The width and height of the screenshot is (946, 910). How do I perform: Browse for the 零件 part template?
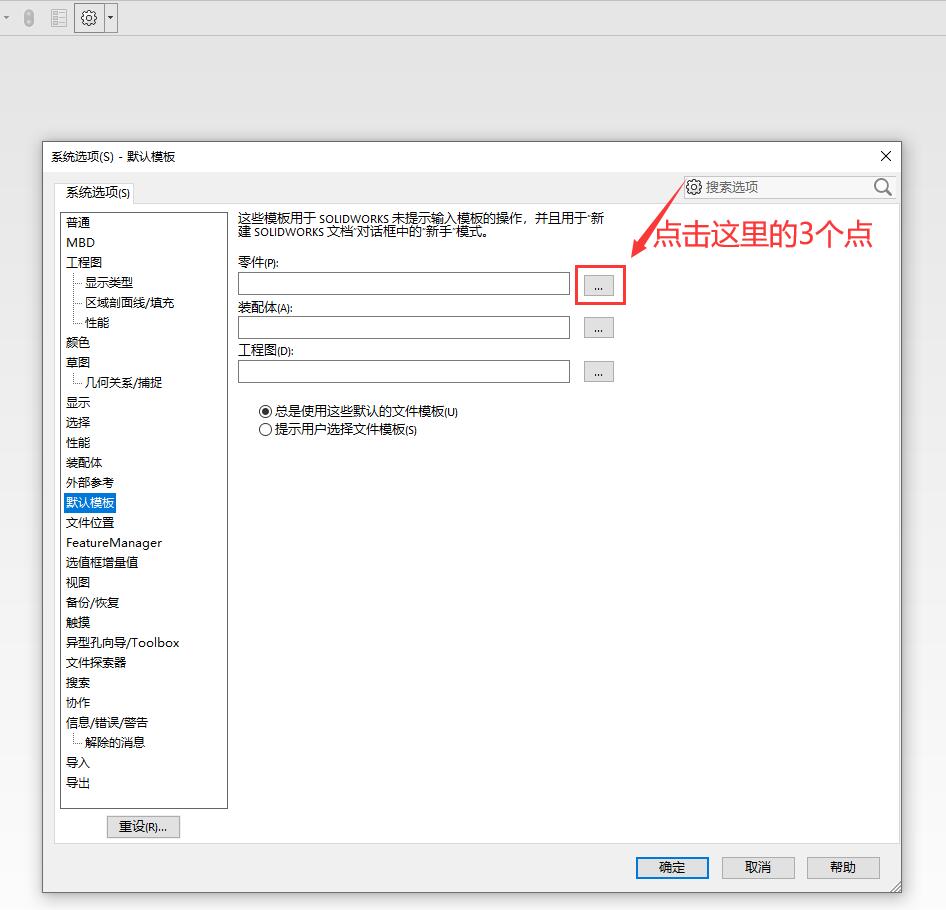coord(598,284)
